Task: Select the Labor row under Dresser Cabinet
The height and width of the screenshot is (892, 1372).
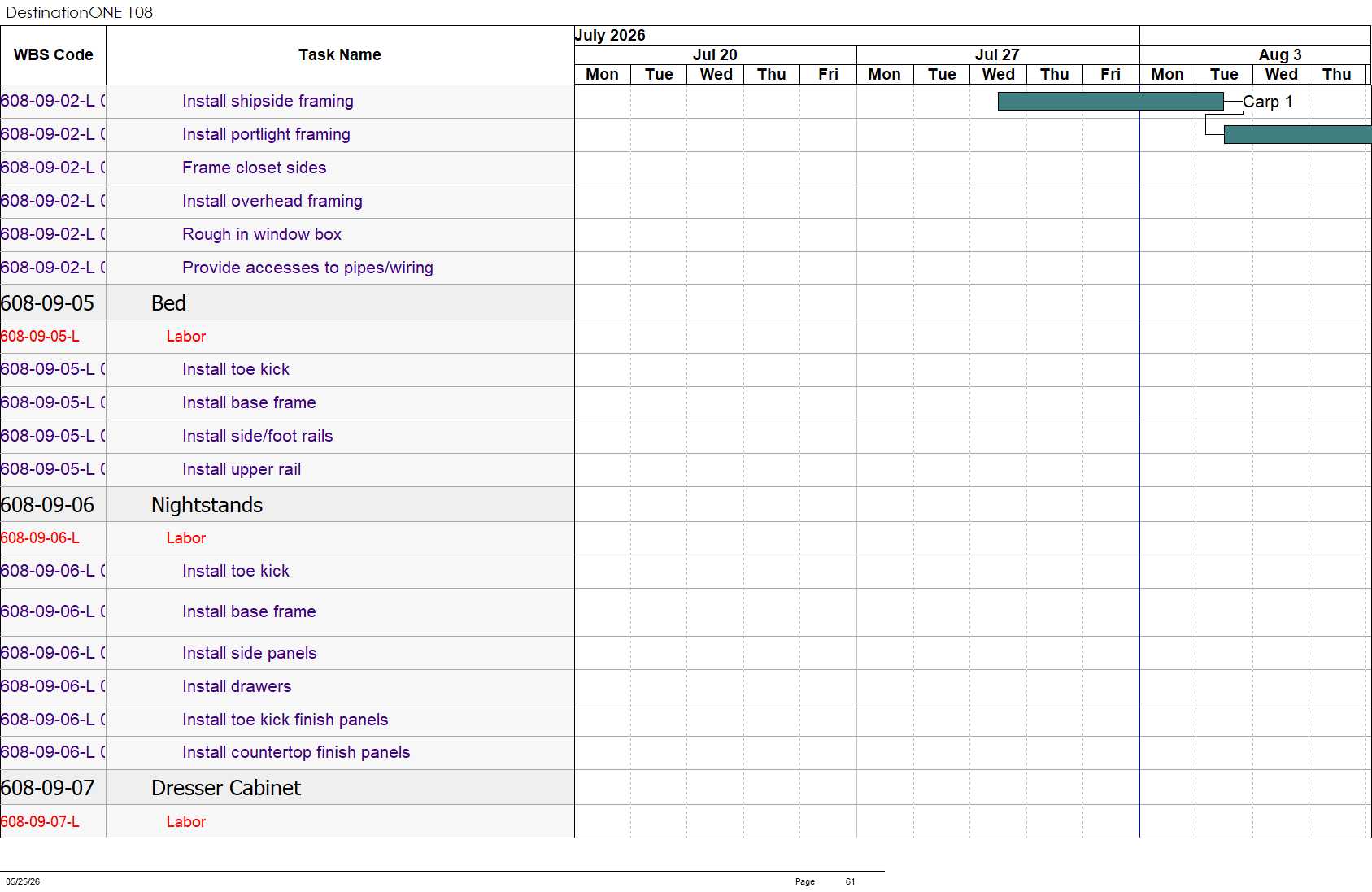Action: coord(185,822)
